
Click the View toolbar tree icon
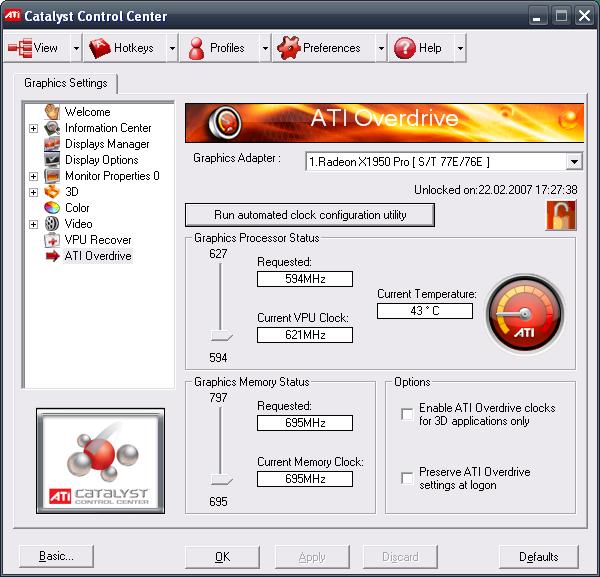(x=20, y=48)
